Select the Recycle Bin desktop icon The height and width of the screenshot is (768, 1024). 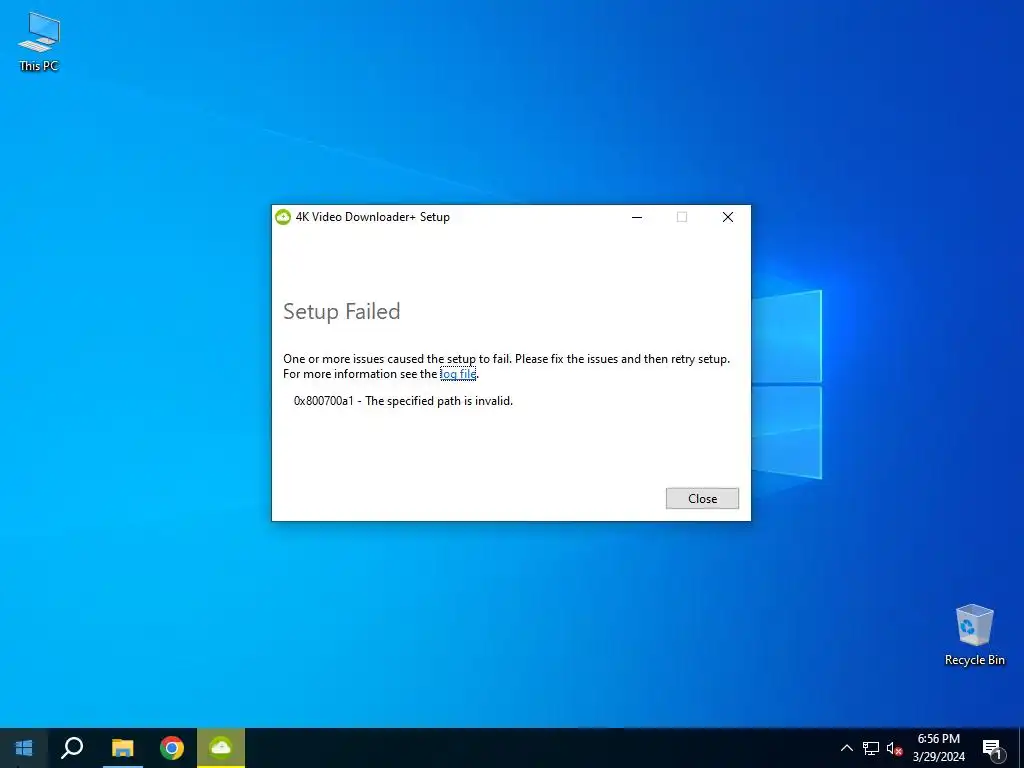974,635
